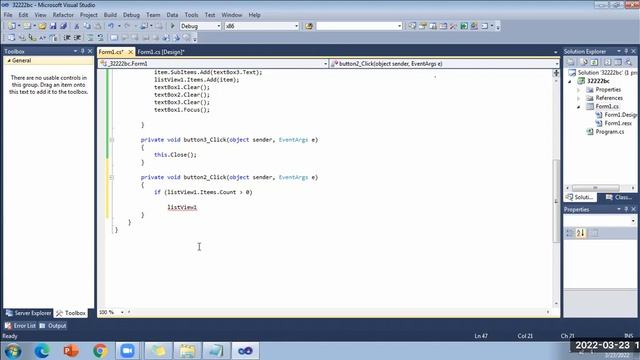Screen dimensions: 640x360
Task: Click the Alphabetical sort icon in Properties
Action: coord(581,233)
